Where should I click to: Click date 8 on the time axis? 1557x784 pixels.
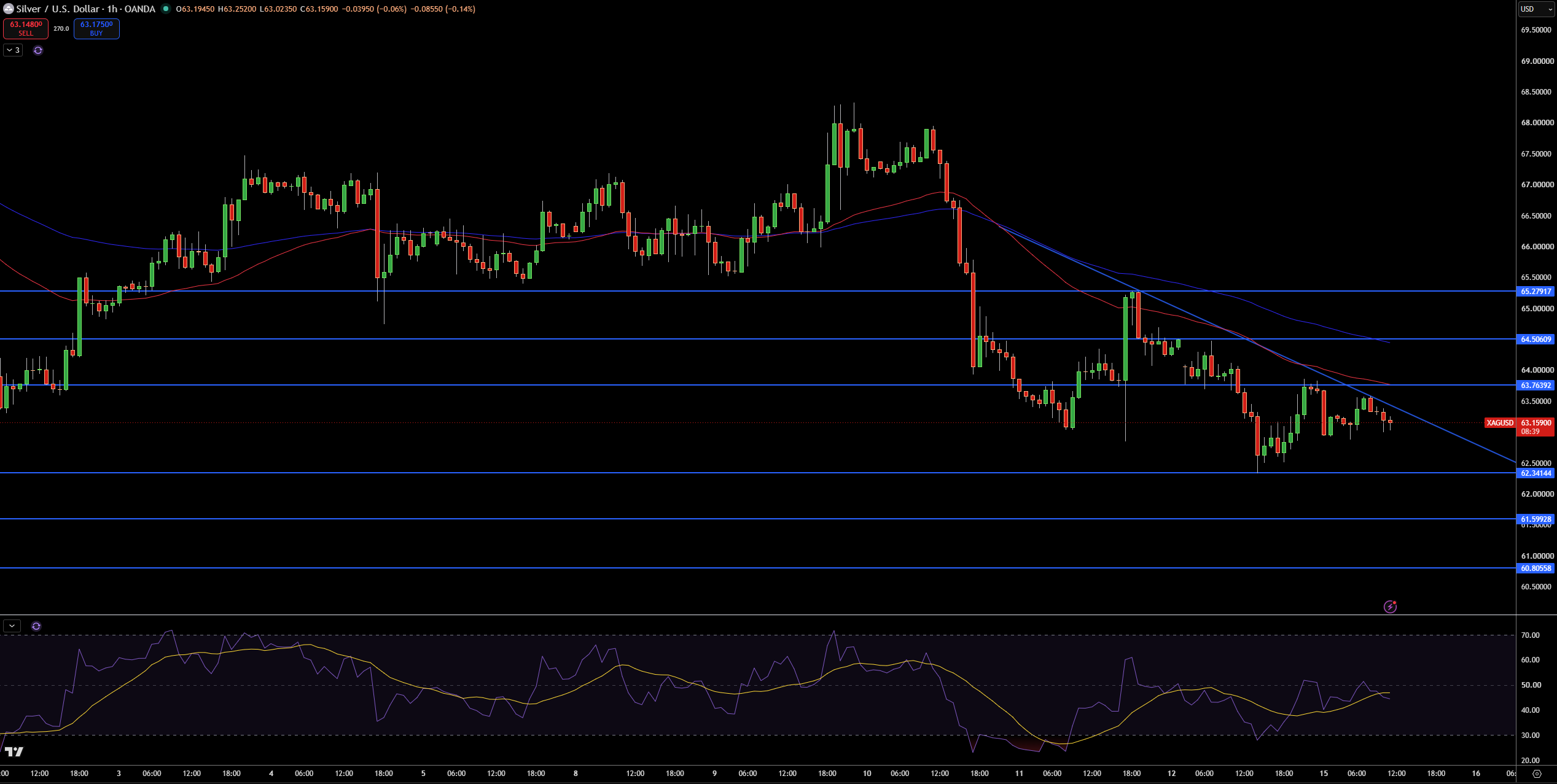pyautogui.click(x=576, y=774)
